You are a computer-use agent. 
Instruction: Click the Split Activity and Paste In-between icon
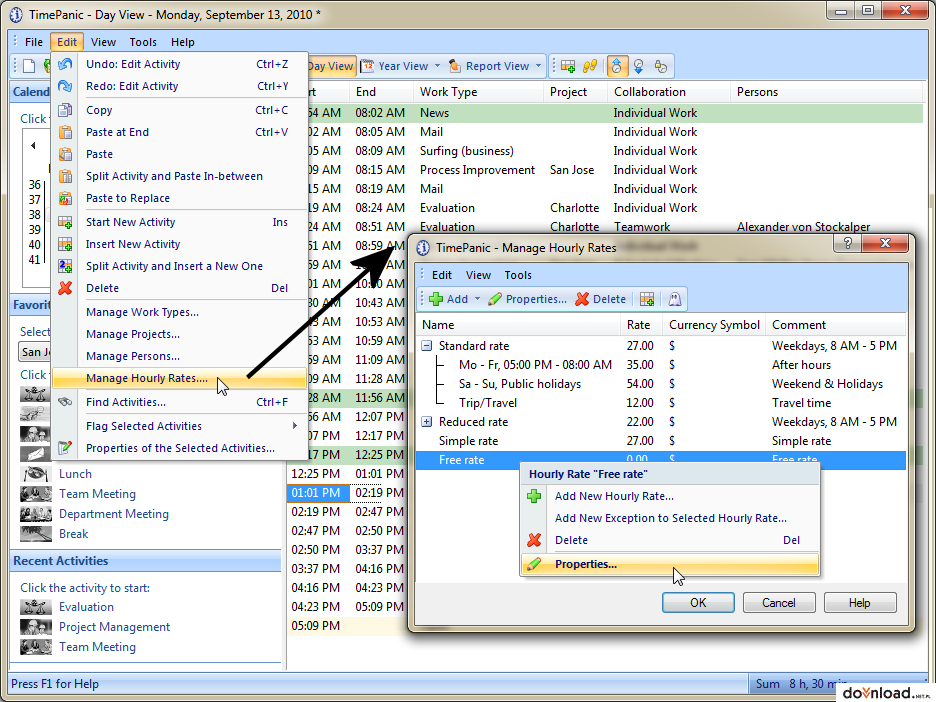(65, 176)
